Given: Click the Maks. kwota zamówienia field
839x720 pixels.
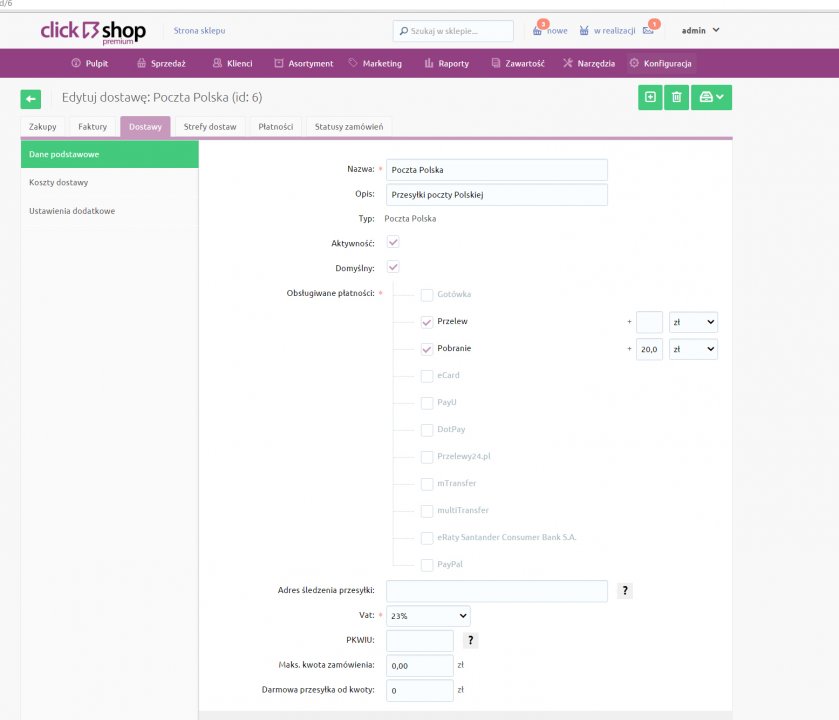Looking at the screenshot, I should pyautogui.click(x=420, y=665).
